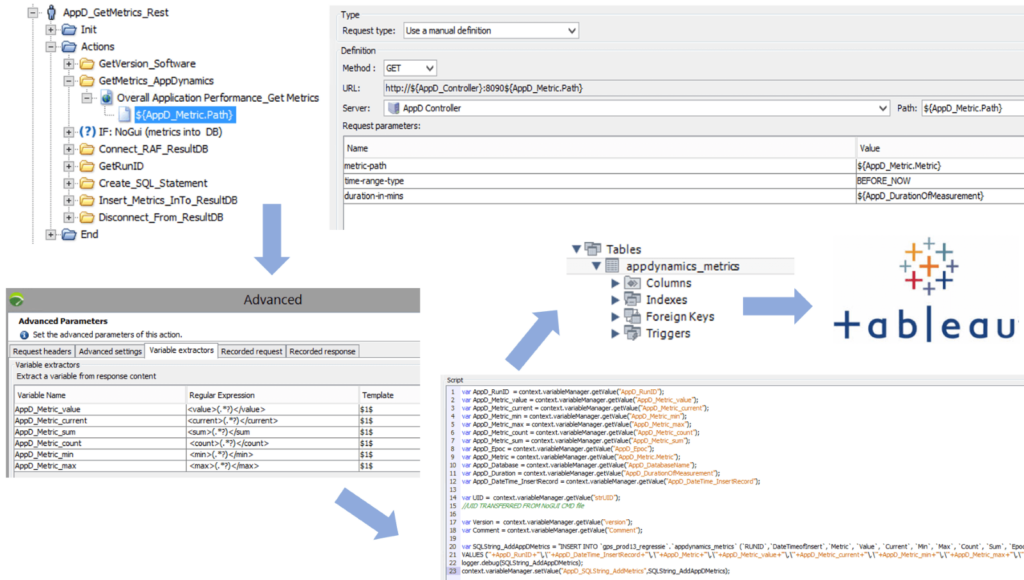Expand the IF: NoGui (metrics into DB) node

pos(69,132)
